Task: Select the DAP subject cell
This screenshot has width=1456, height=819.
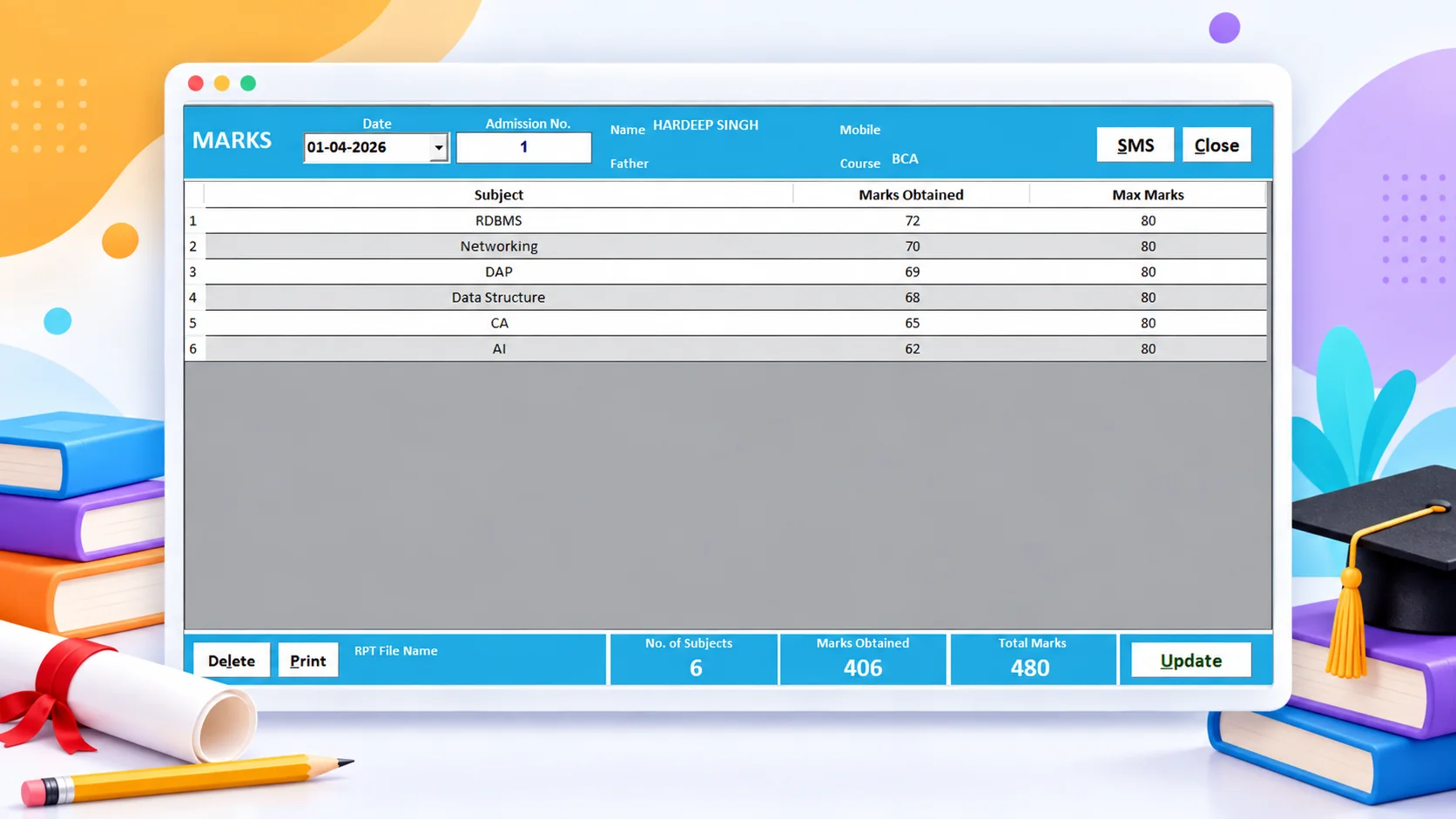Action: (498, 272)
